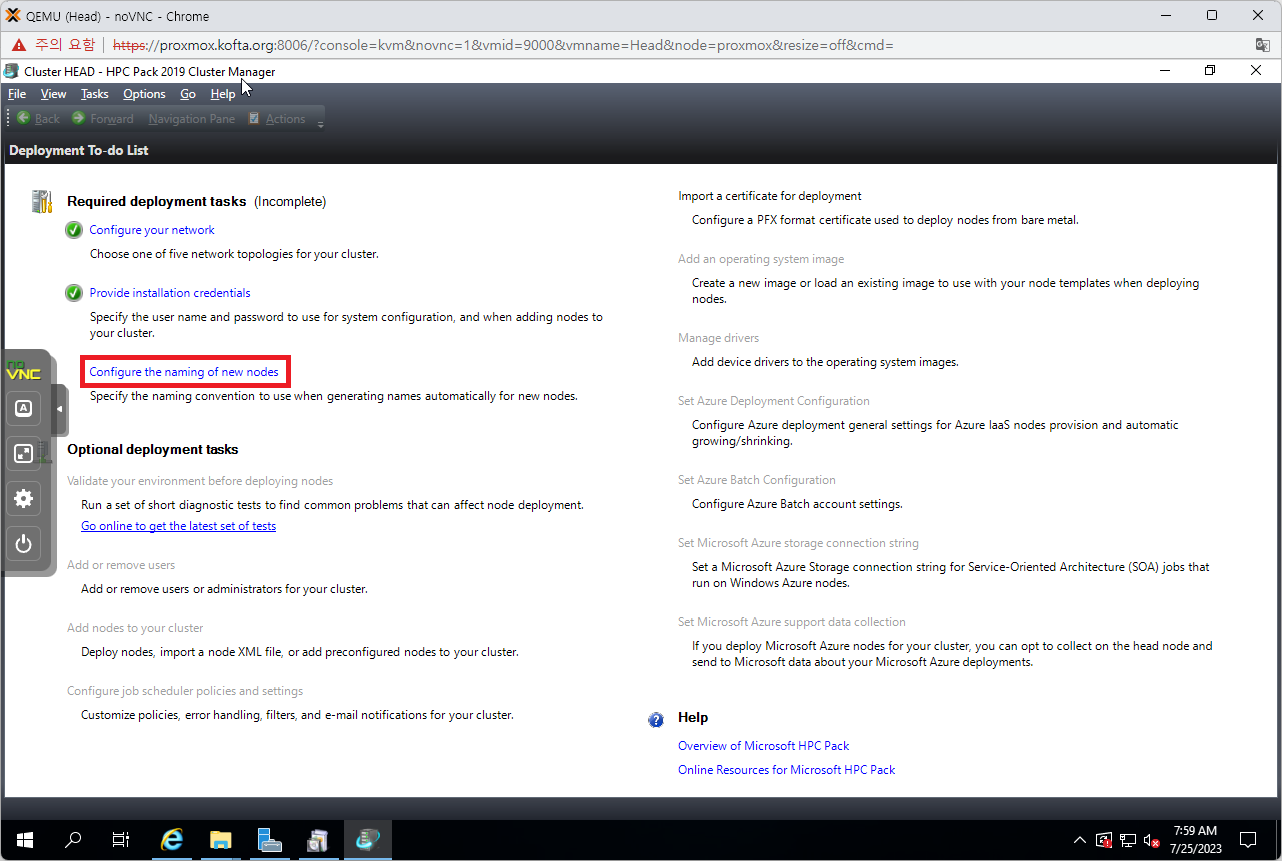Image resolution: width=1282 pixels, height=861 pixels.
Task: Toggle noVNC fullscreen mode icon
Action: pyautogui.click(x=24, y=453)
